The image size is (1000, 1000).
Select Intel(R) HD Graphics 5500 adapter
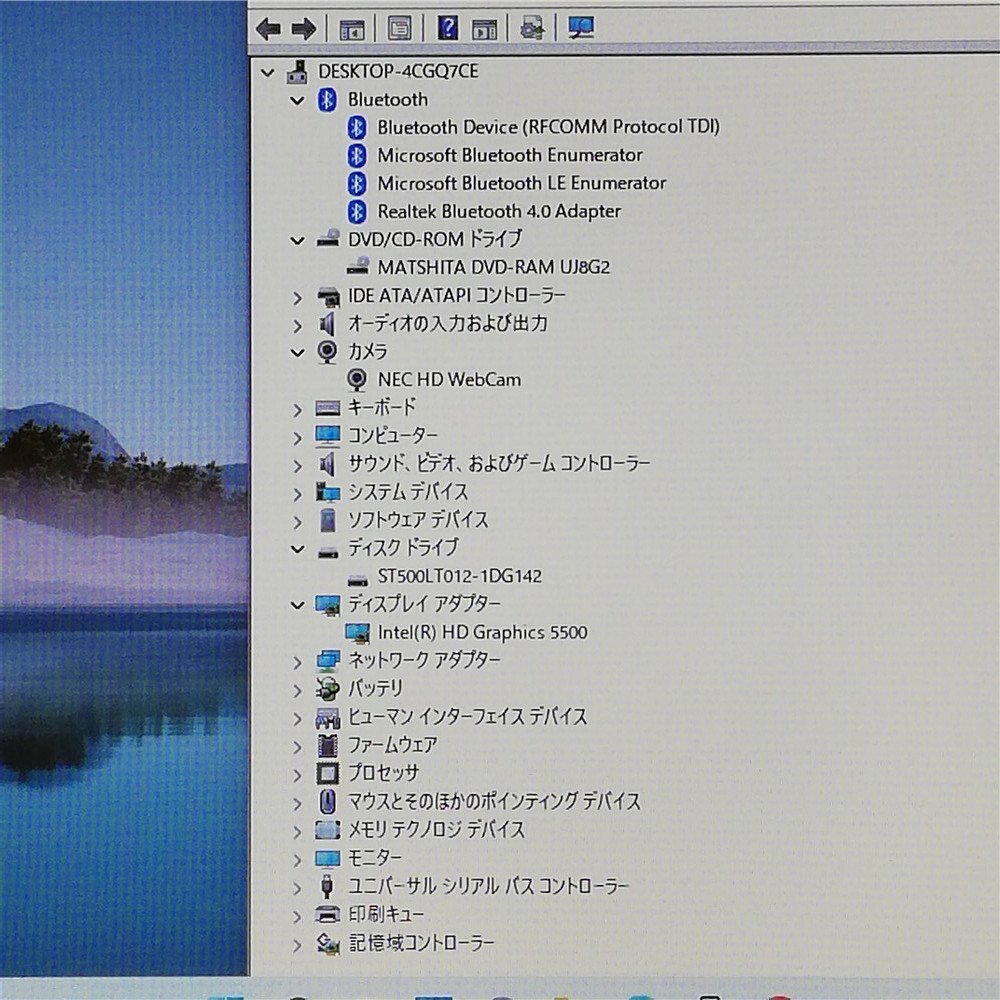(482, 632)
